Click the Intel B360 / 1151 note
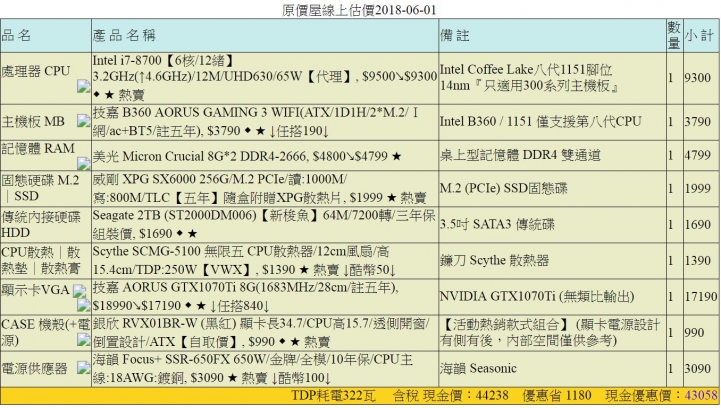 [540, 121]
